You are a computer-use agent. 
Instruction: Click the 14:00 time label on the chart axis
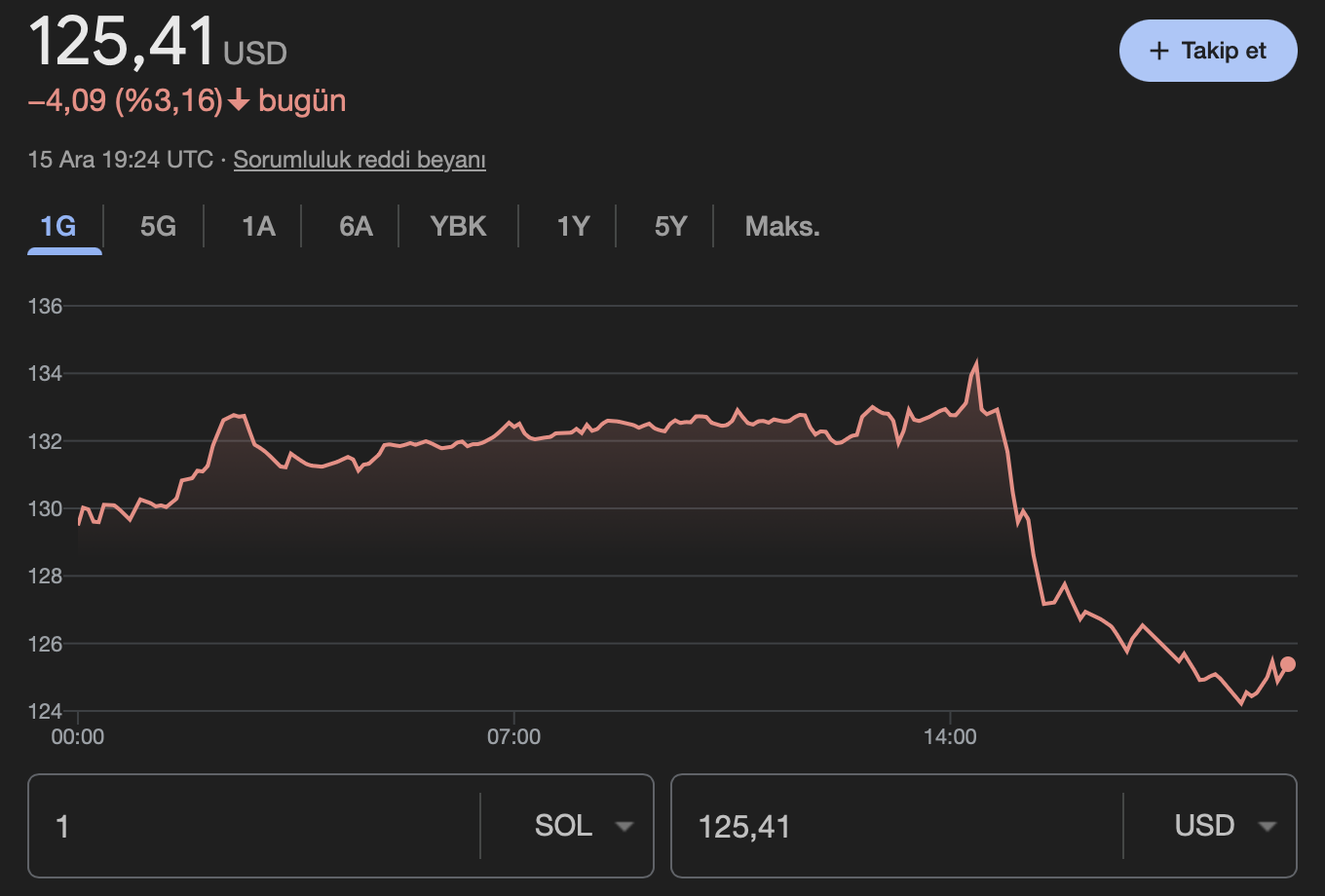(x=950, y=737)
